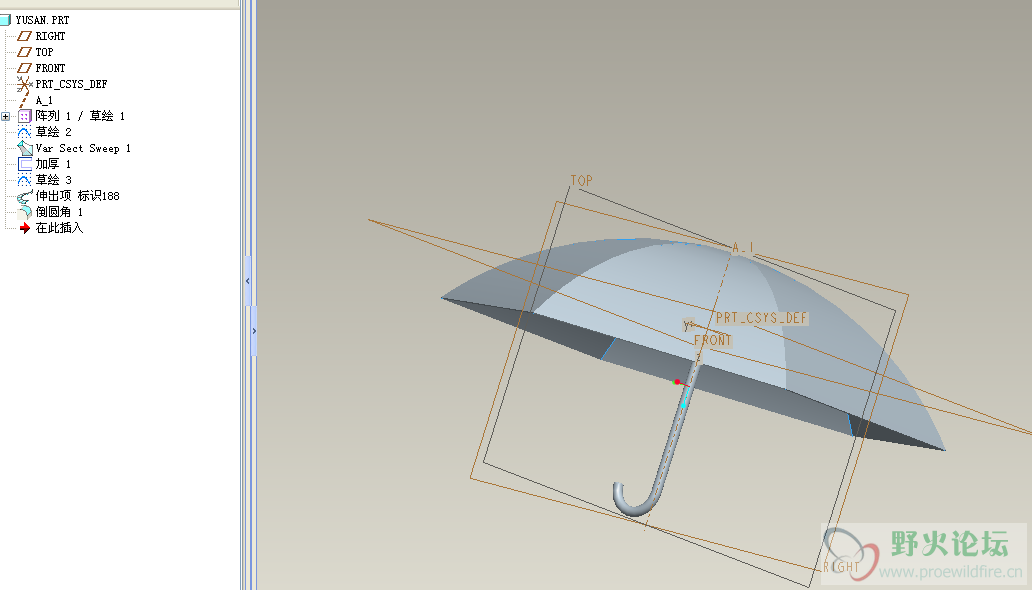This screenshot has width=1032, height=590.
Task: Click the RIGHT datum plane icon in tree
Action: click(x=24, y=36)
